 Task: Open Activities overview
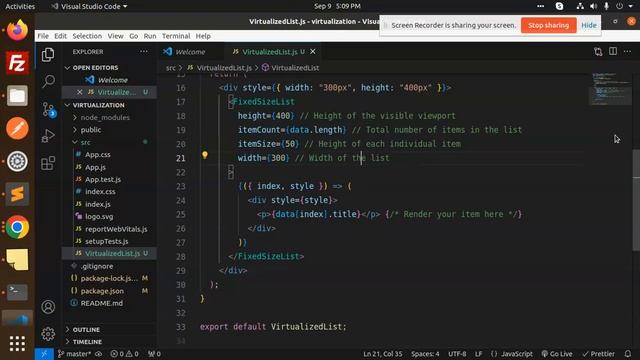pyautogui.click(x=20, y=6)
